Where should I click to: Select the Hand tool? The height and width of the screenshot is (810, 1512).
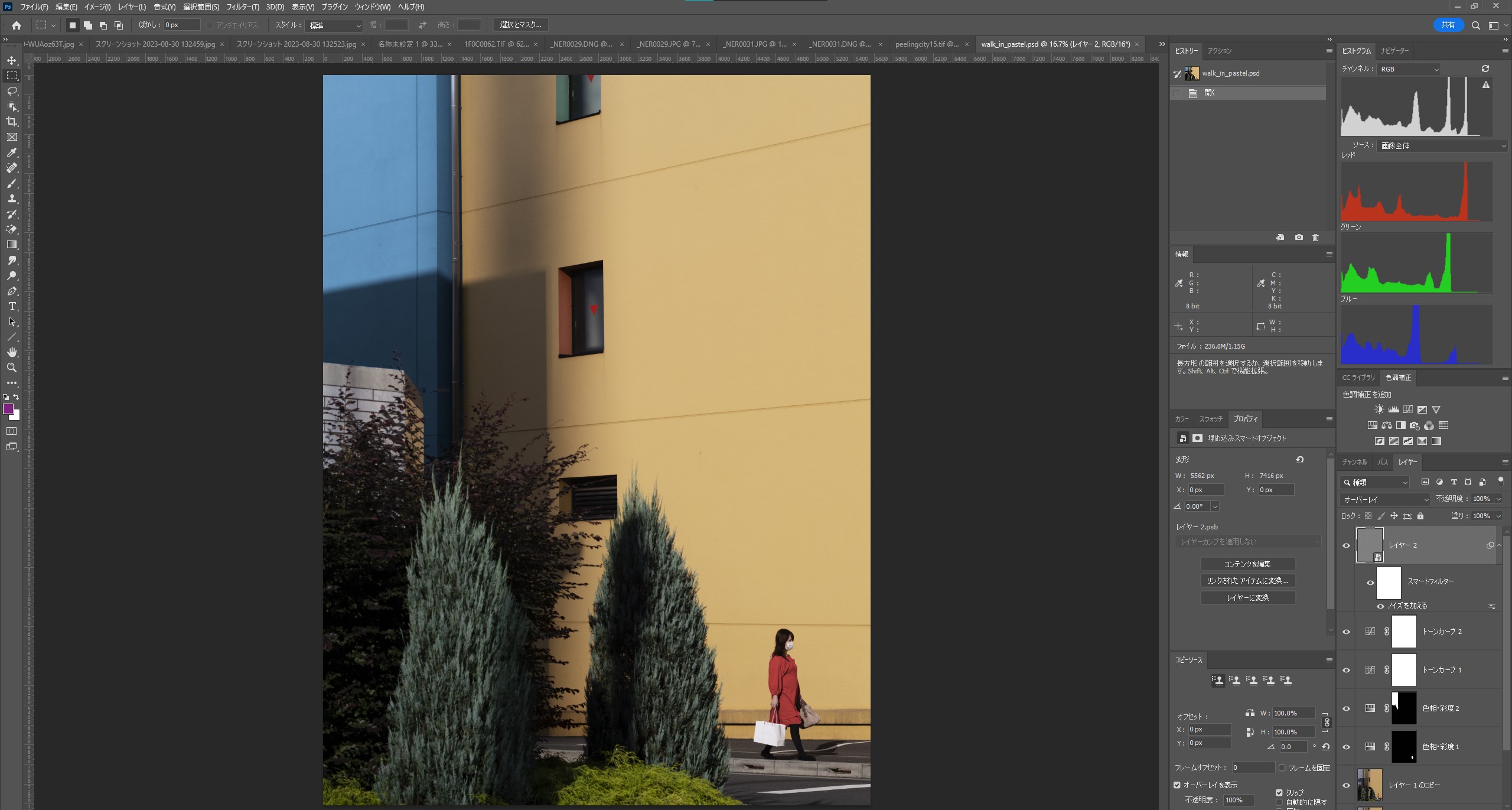click(12, 352)
